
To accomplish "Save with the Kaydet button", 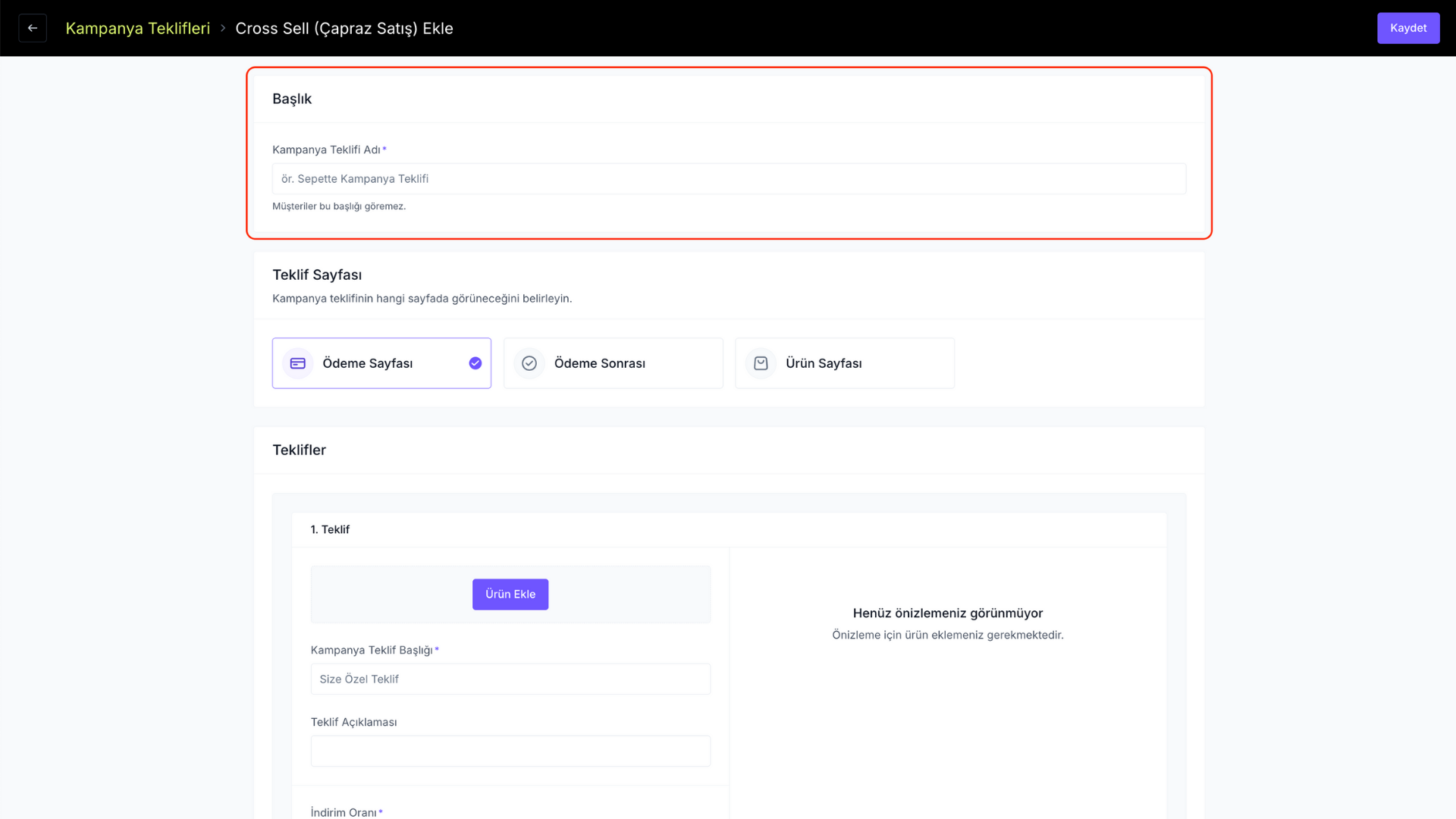I will click(x=1408, y=28).
